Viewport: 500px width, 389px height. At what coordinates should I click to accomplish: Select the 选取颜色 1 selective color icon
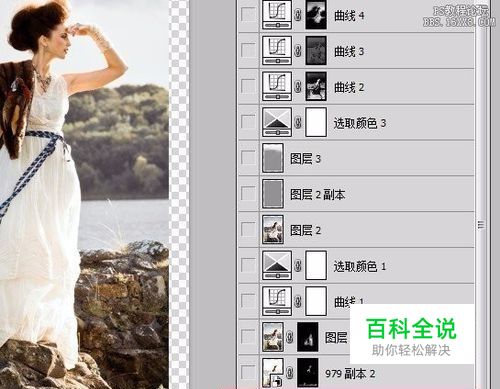click(277, 265)
